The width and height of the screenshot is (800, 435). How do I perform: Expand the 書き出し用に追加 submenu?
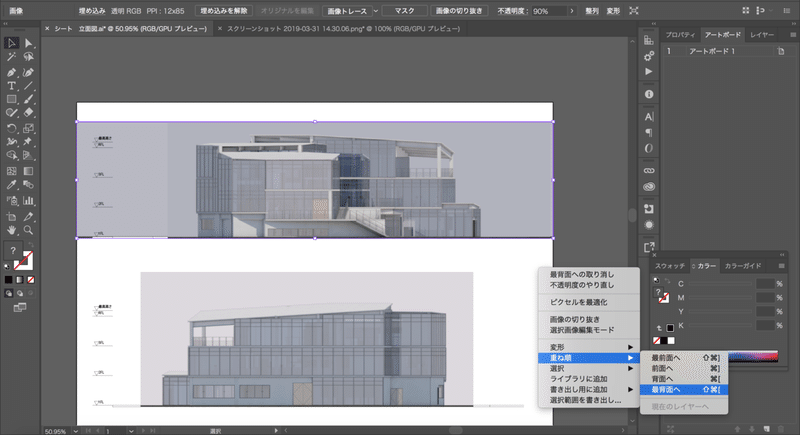click(589, 390)
